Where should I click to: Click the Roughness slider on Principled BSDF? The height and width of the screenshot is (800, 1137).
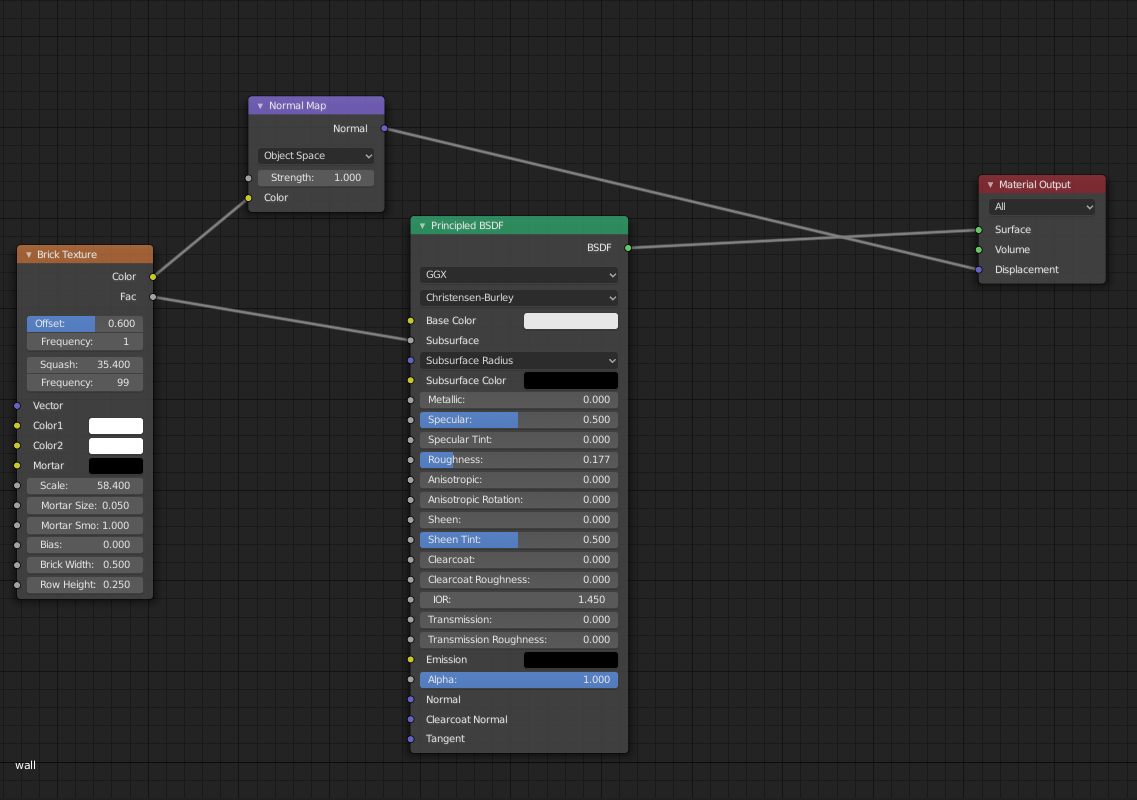[x=519, y=459]
